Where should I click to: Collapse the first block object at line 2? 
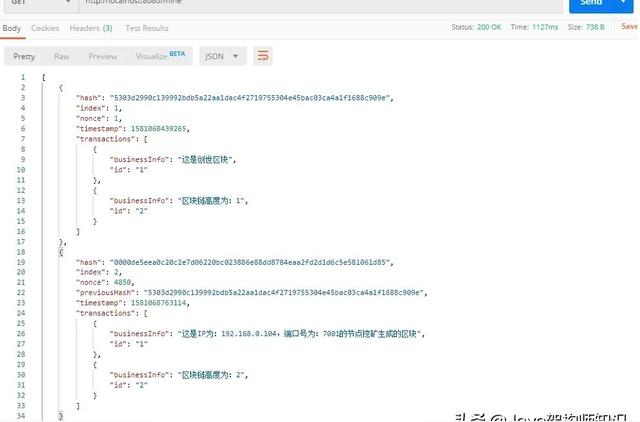click(60, 87)
